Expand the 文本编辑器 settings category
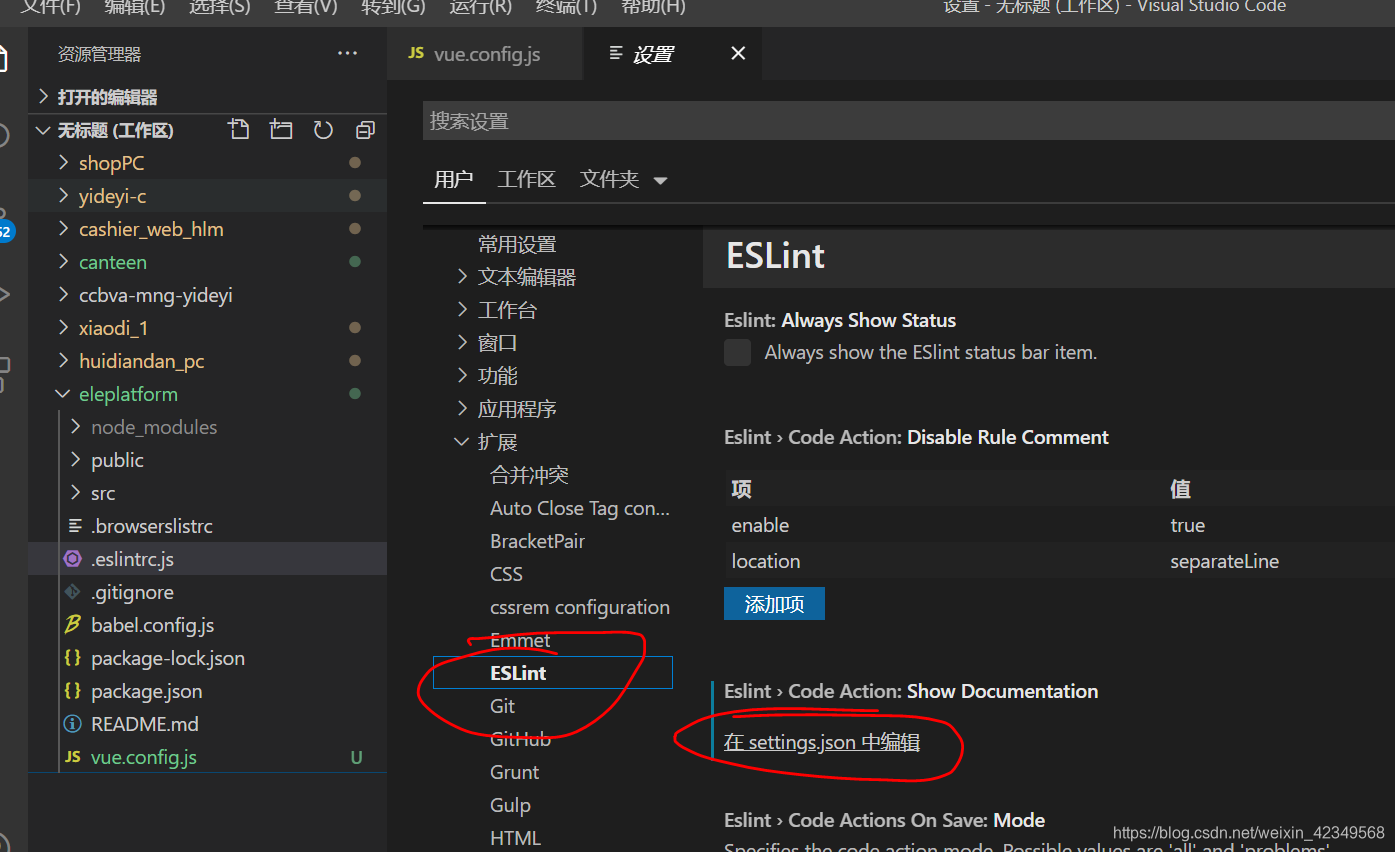Viewport: 1395px width, 852px height. 462,277
